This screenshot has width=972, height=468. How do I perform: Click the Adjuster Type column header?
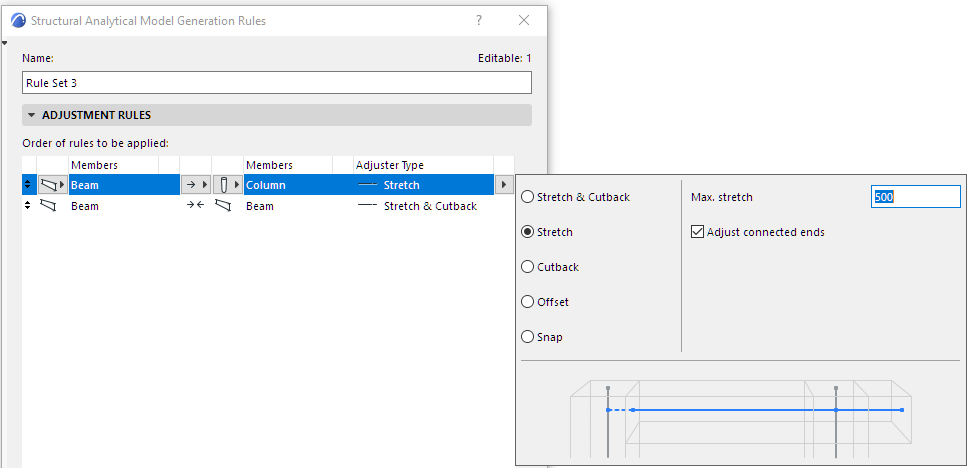(423, 165)
